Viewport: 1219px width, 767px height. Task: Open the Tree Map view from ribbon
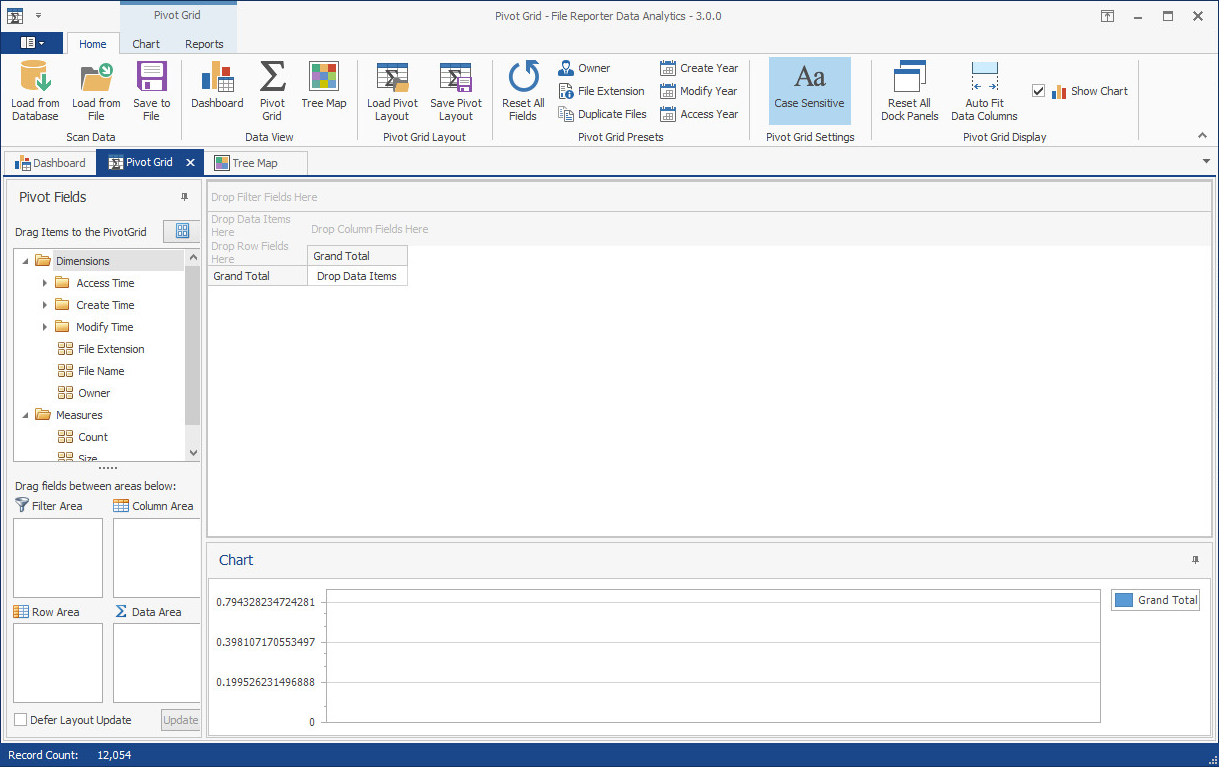(x=324, y=85)
